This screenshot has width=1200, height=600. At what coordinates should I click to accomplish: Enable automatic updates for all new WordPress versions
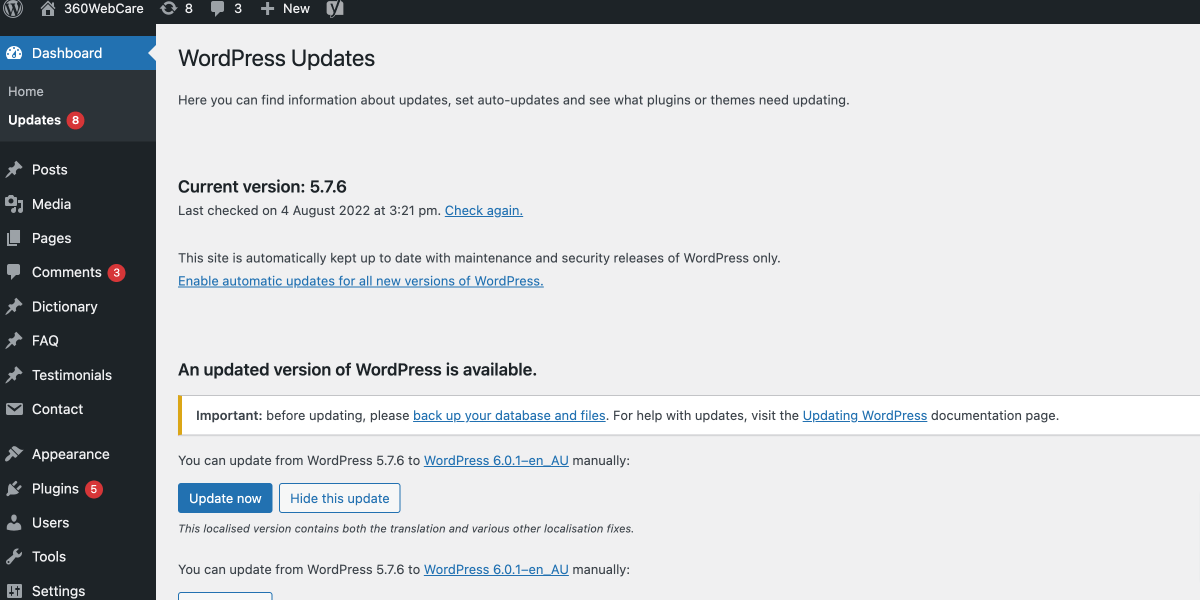pos(360,280)
